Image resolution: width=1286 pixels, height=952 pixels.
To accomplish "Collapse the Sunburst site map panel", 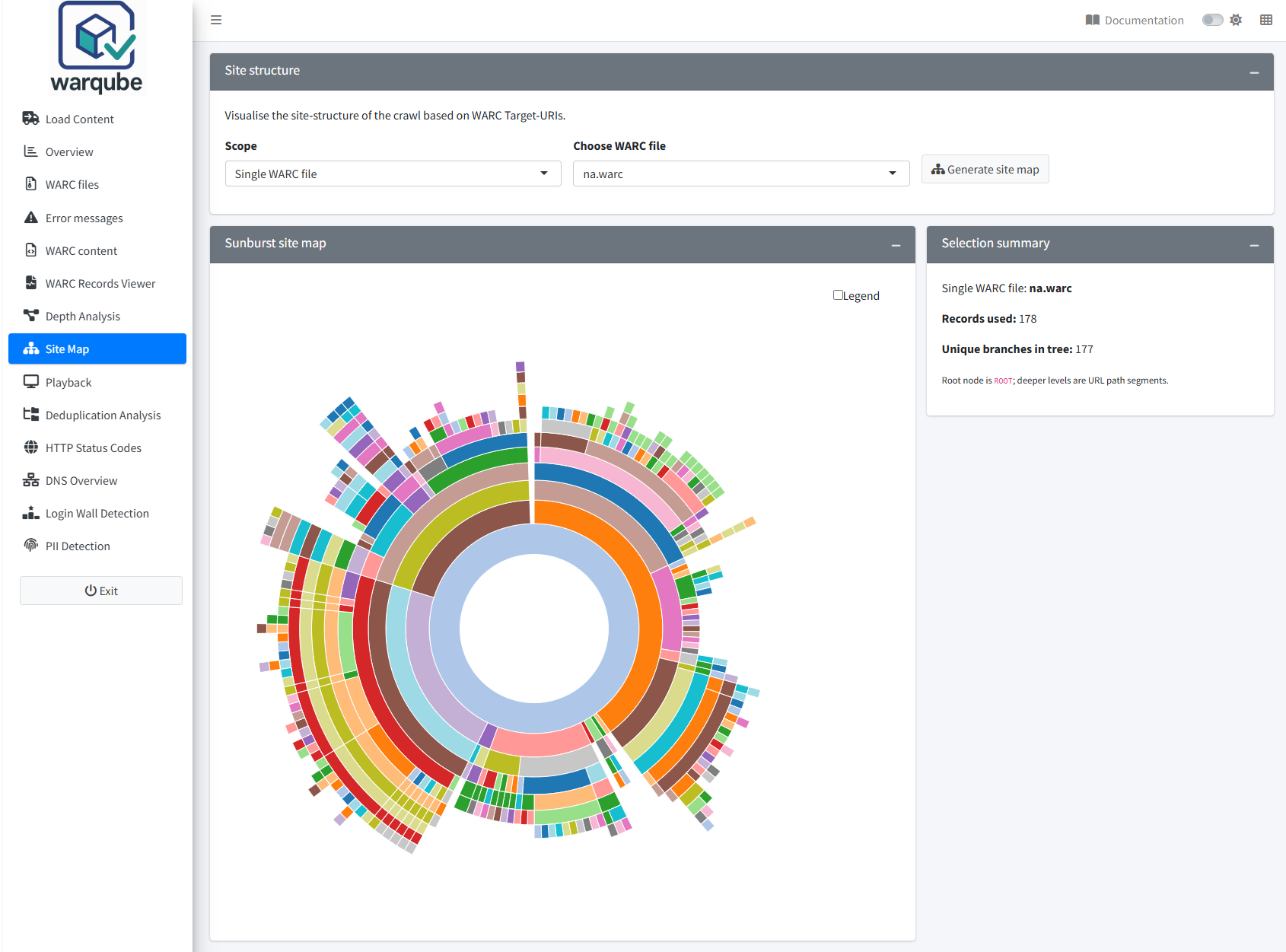I will point(896,244).
